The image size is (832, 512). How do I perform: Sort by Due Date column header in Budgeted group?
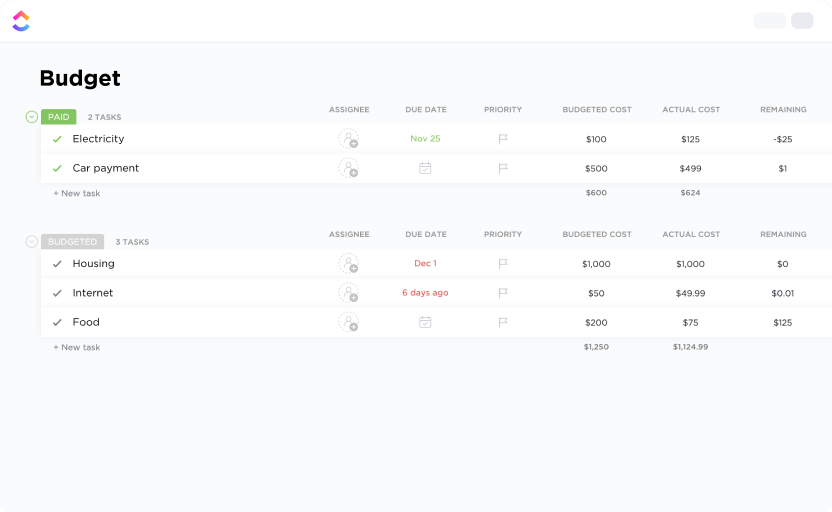[425, 235]
